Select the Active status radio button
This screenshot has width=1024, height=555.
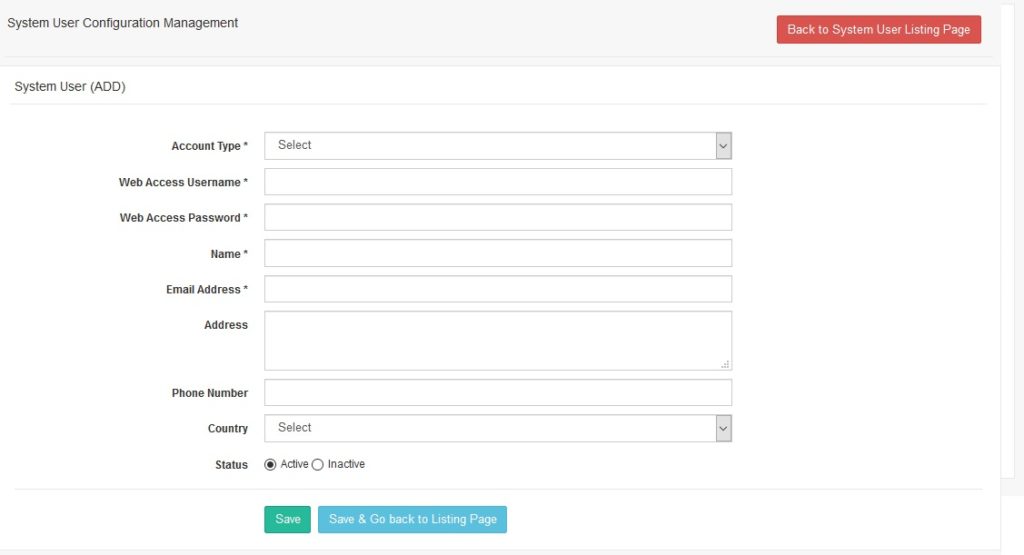(x=270, y=464)
